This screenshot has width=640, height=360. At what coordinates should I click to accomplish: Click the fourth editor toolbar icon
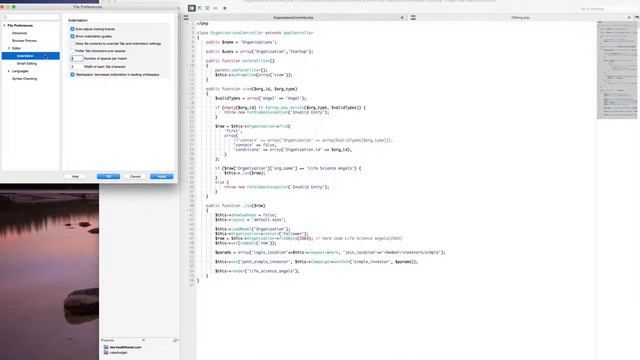(x=216, y=8)
